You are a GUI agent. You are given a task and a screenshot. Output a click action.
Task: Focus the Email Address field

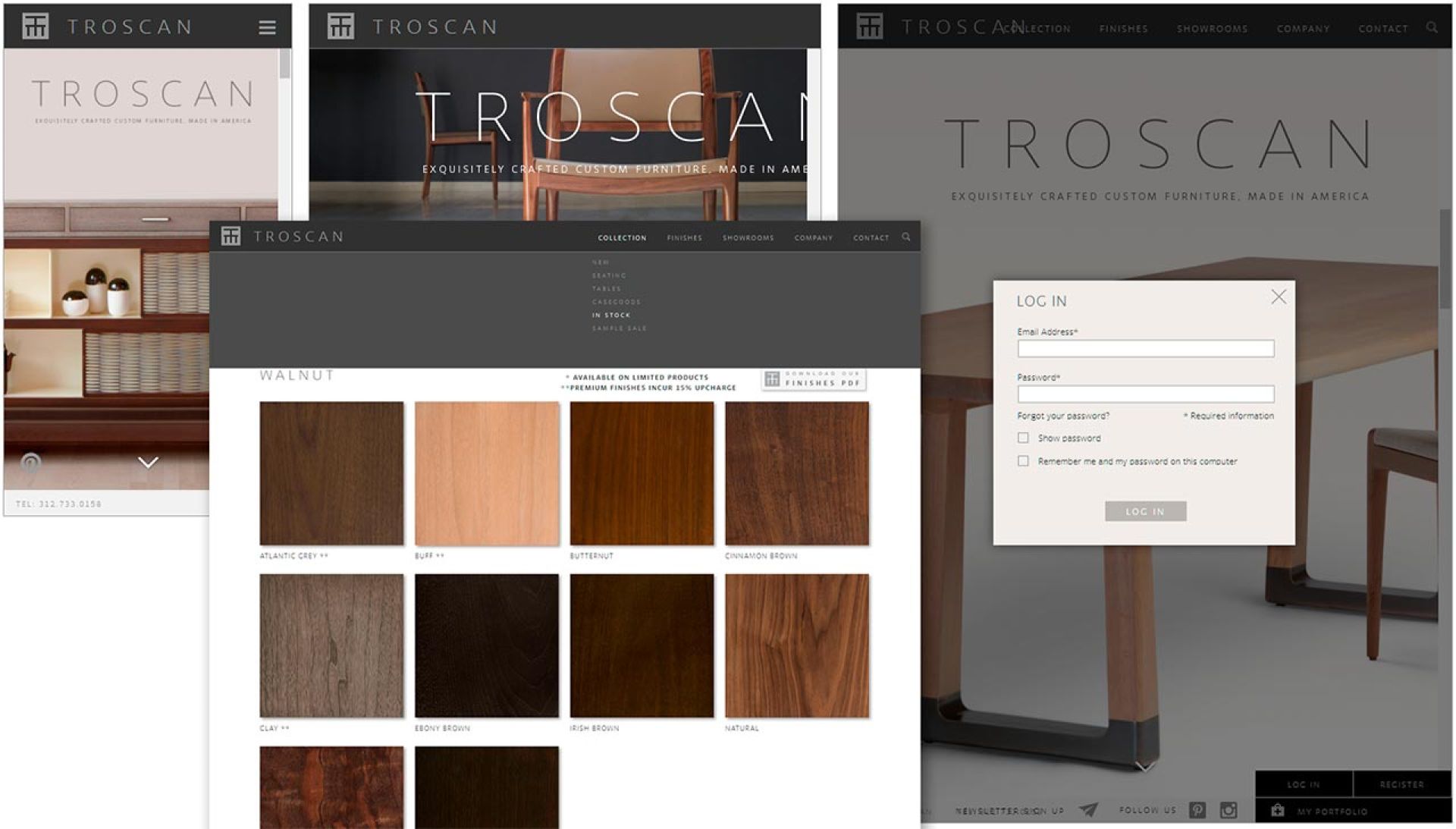[x=1145, y=348]
